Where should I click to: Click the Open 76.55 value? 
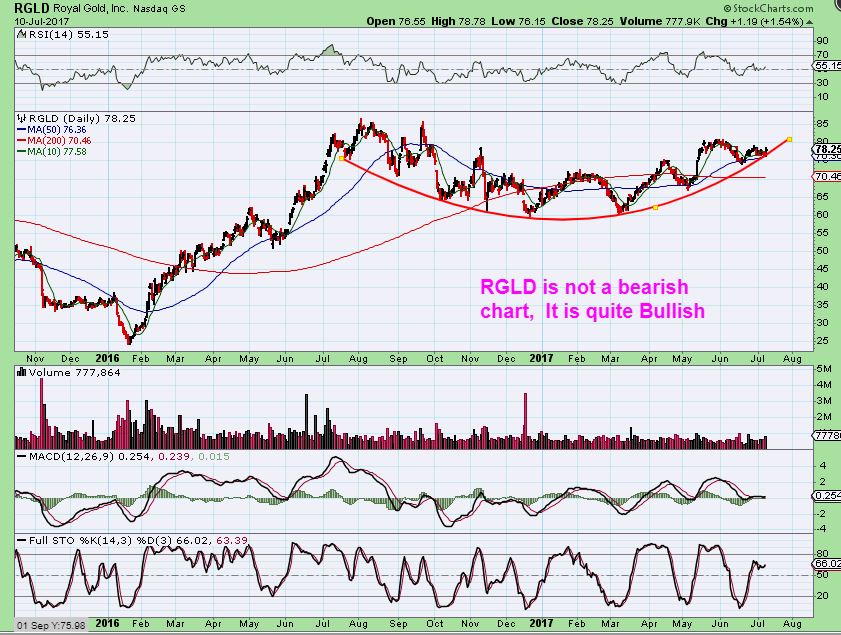click(x=396, y=22)
